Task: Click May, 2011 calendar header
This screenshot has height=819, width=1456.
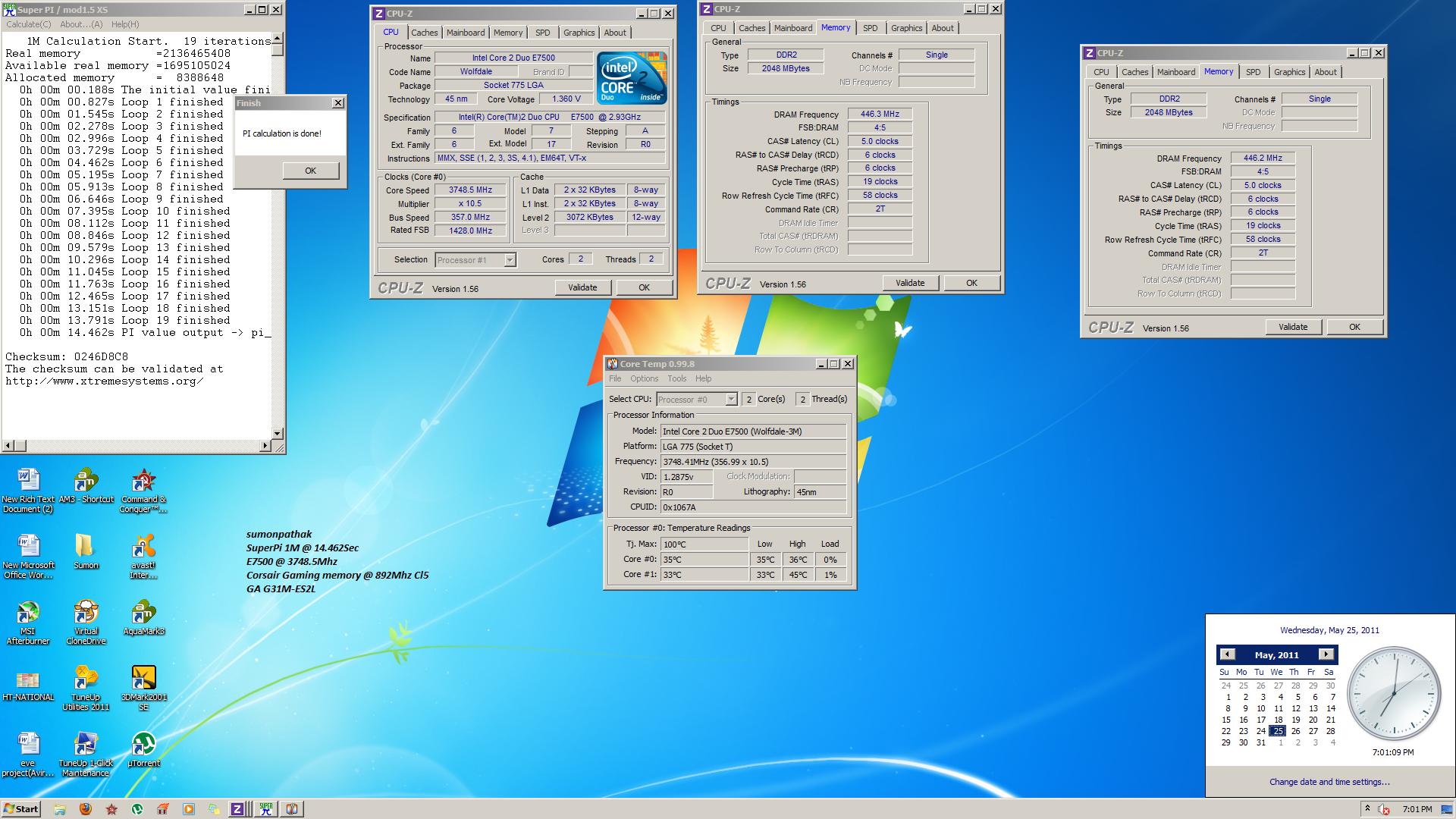Action: [1277, 655]
